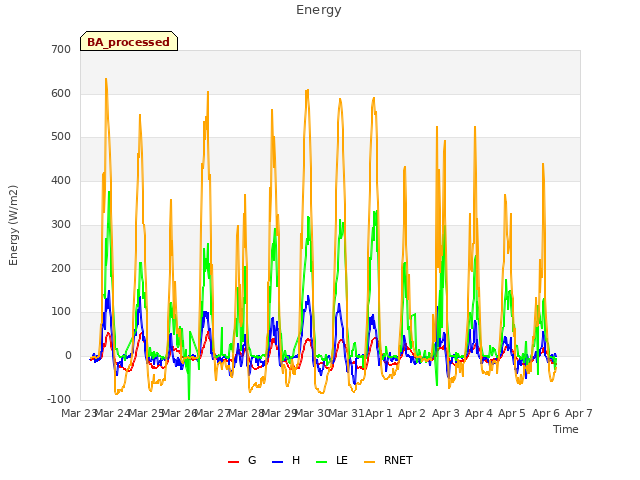Click the 300 y-axis tick label
Screen dimensions: 640x480
click(61, 224)
